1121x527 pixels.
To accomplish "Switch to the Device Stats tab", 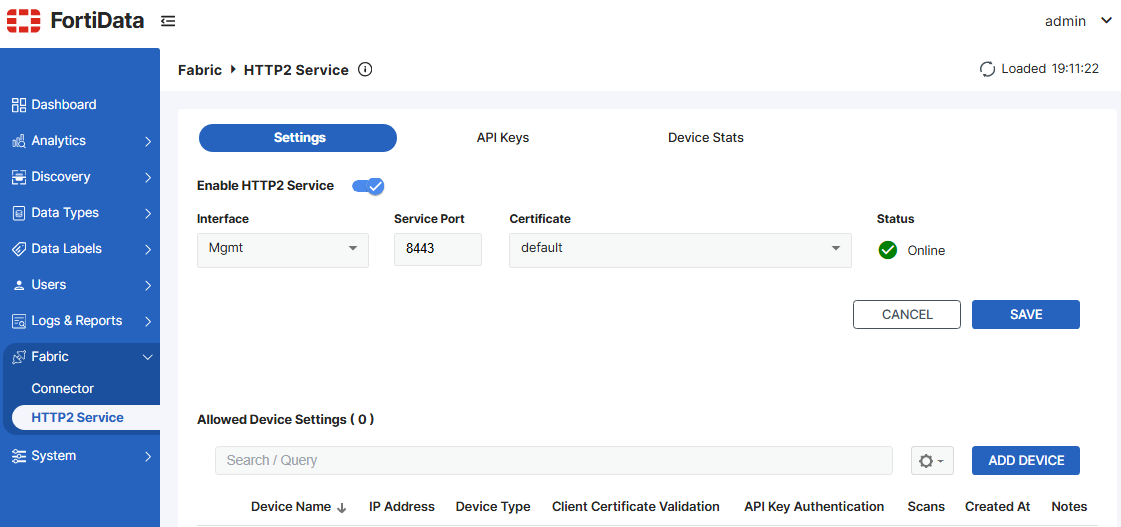I will pyautogui.click(x=705, y=138).
